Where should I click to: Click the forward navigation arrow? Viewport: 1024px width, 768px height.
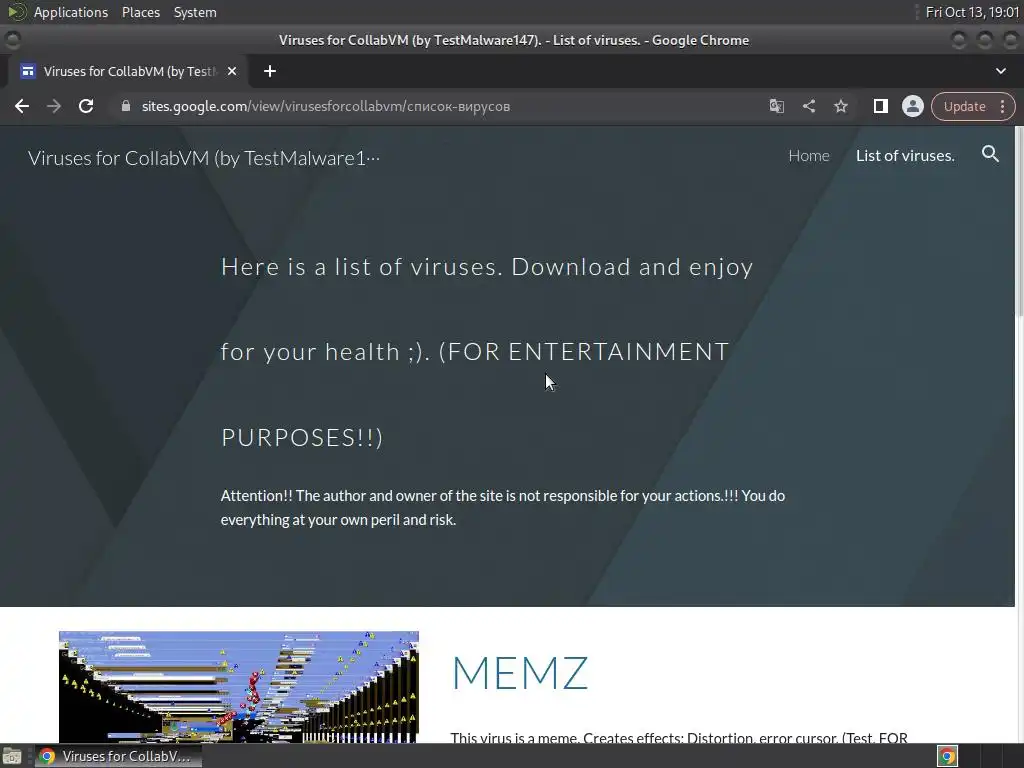(x=54, y=106)
